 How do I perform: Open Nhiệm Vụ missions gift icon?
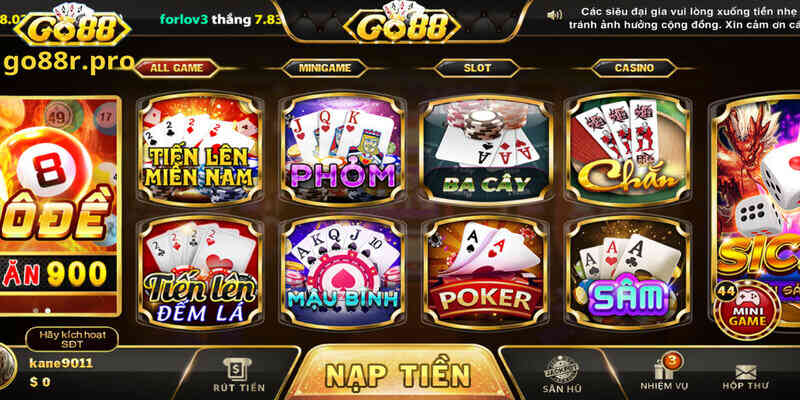pyautogui.click(x=664, y=372)
